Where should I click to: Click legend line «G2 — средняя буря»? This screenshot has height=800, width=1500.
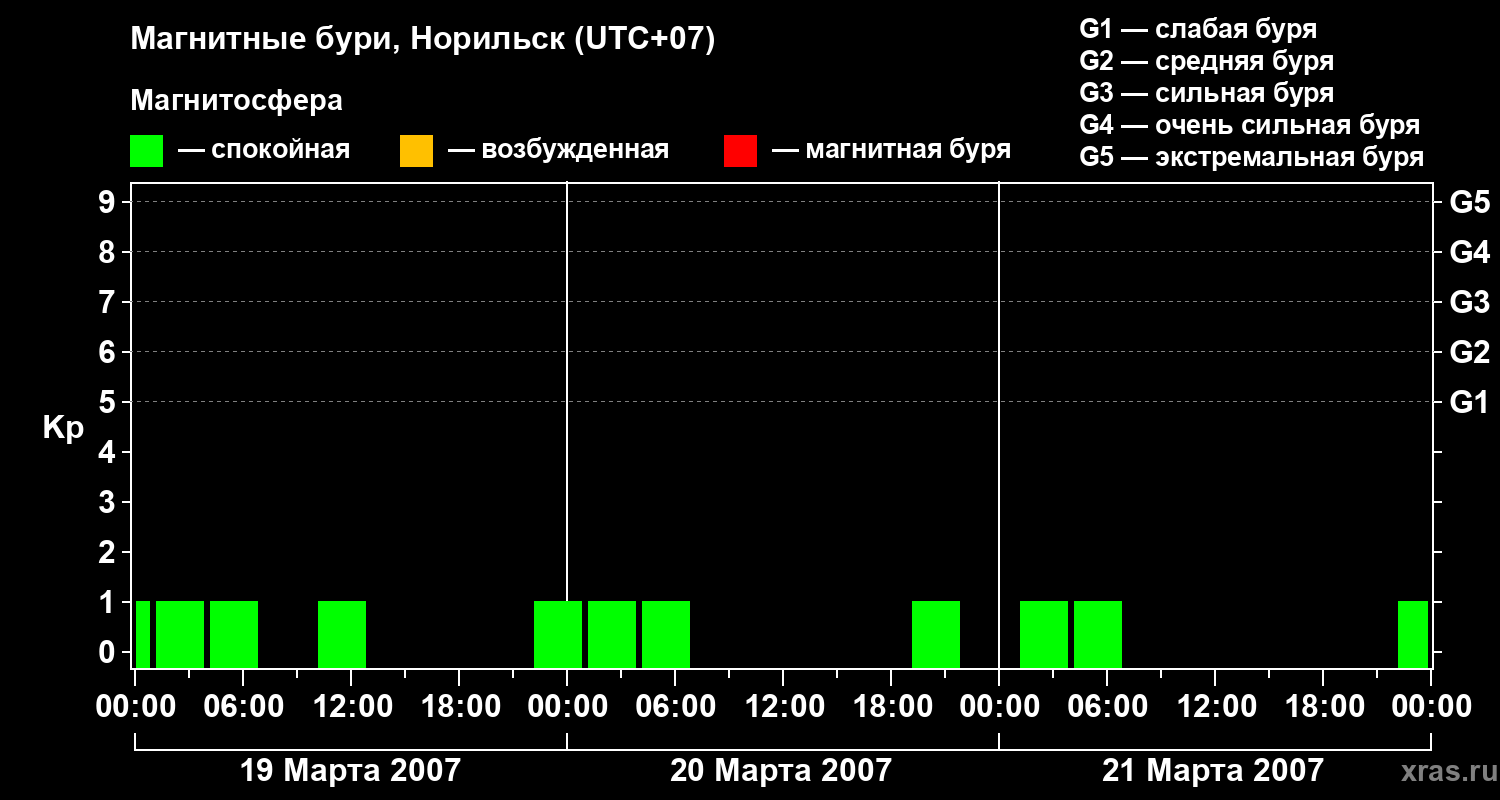pos(1206,60)
